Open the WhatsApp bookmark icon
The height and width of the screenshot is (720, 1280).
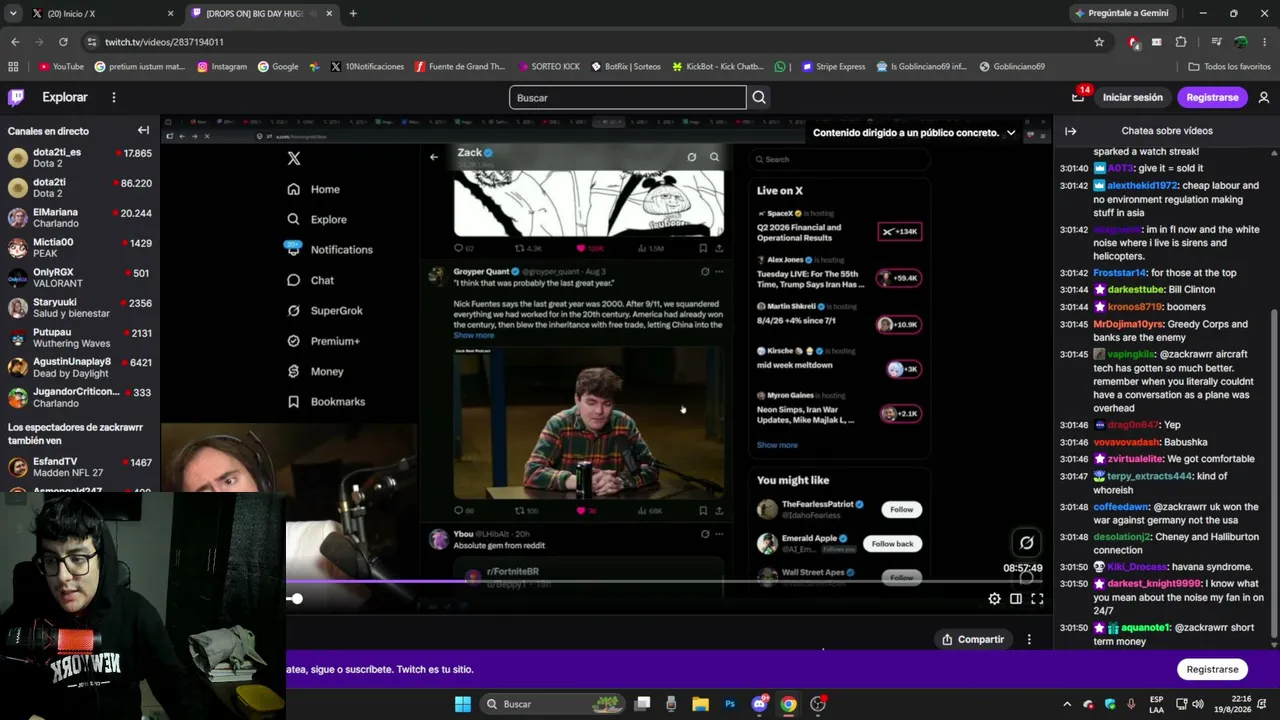click(x=780, y=67)
